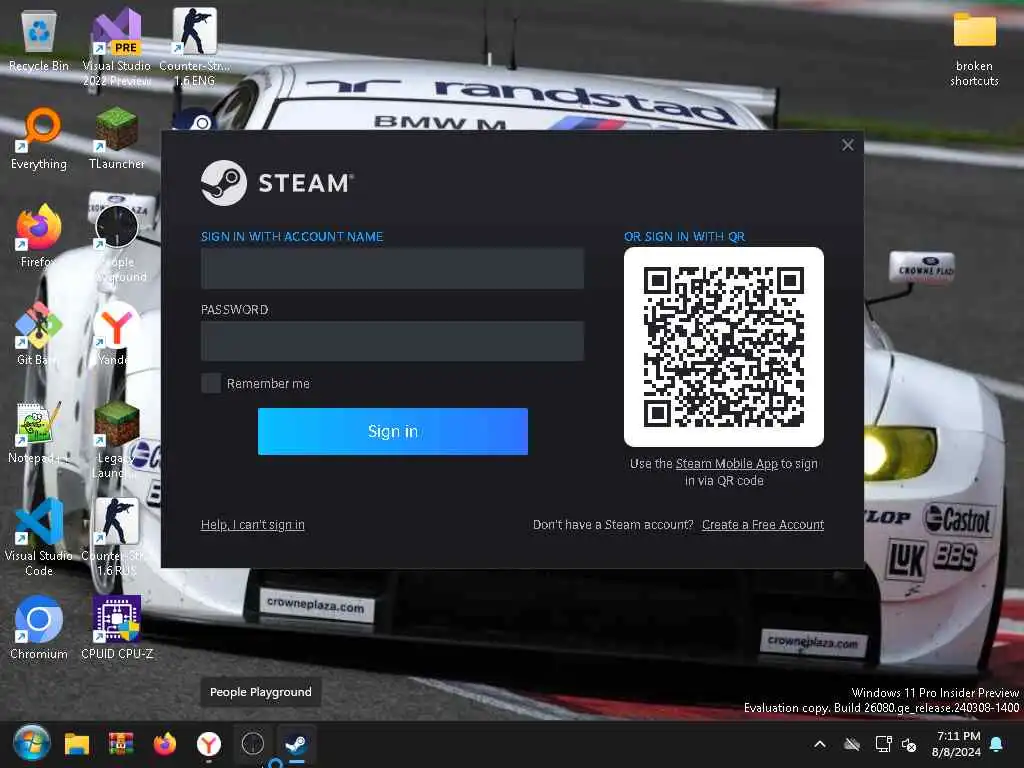This screenshot has width=1024, height=768.
Task: Click the crossed-out tray icon beside chevron
Action: pyautogui.click(x=852, y=744)
